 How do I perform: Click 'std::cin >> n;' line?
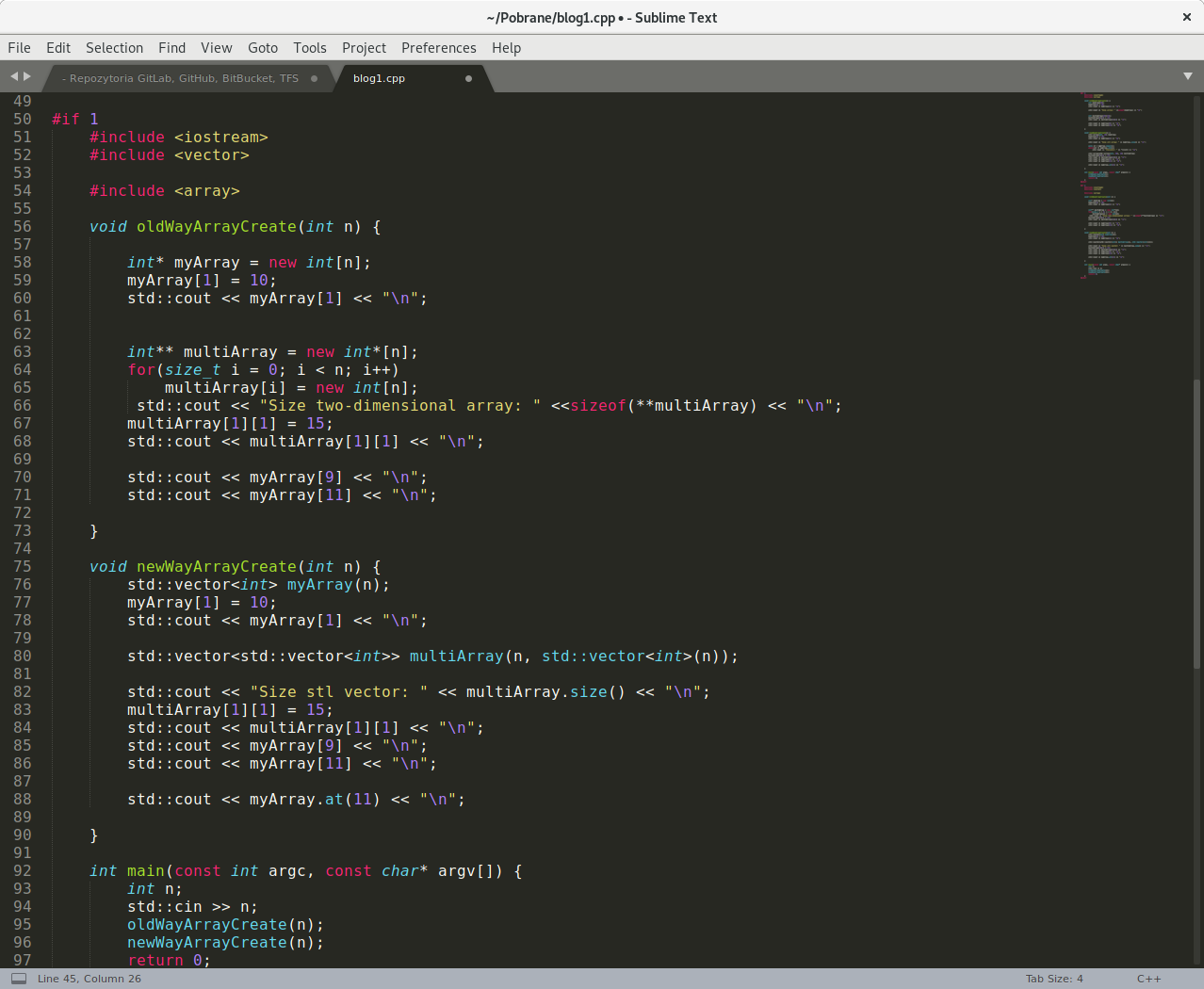pos(193,906)
